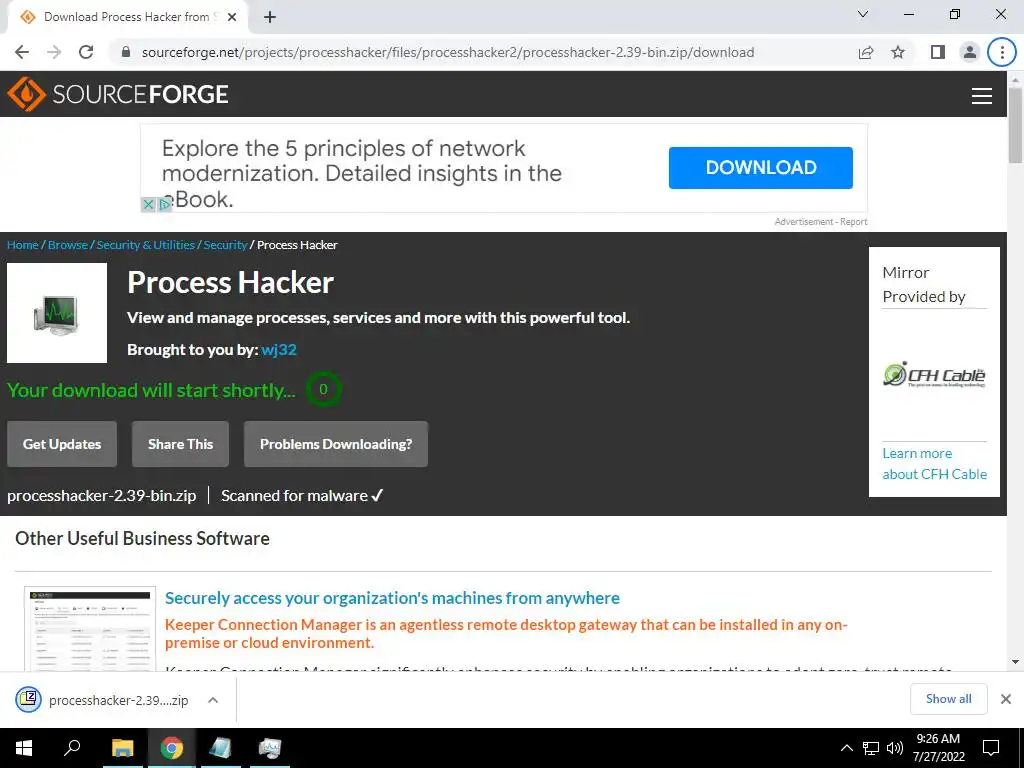Toggle the Chrome side panel icon

click(x=938, y=52)
